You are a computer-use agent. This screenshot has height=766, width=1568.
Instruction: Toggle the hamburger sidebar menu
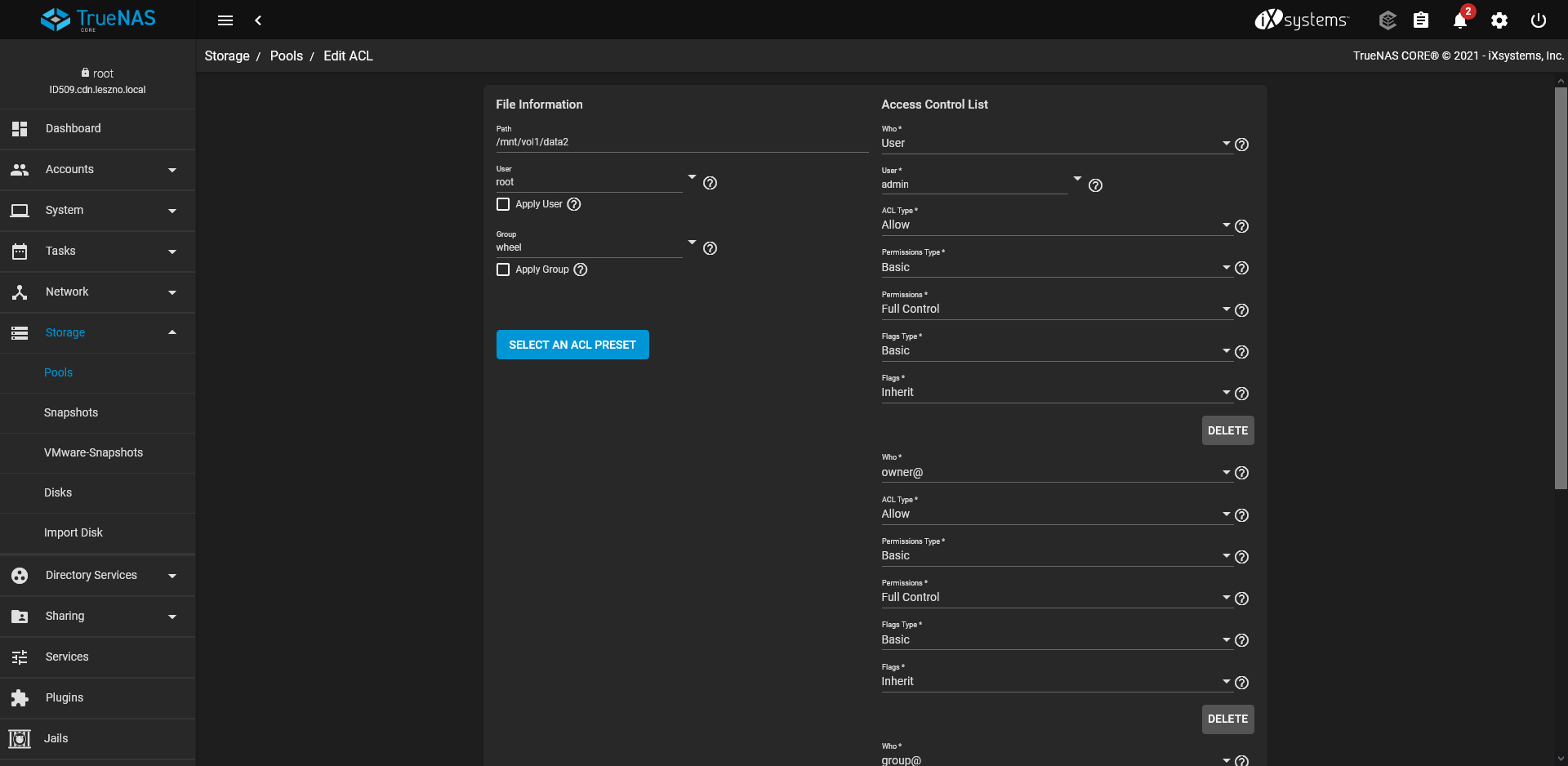pos(225,20)
